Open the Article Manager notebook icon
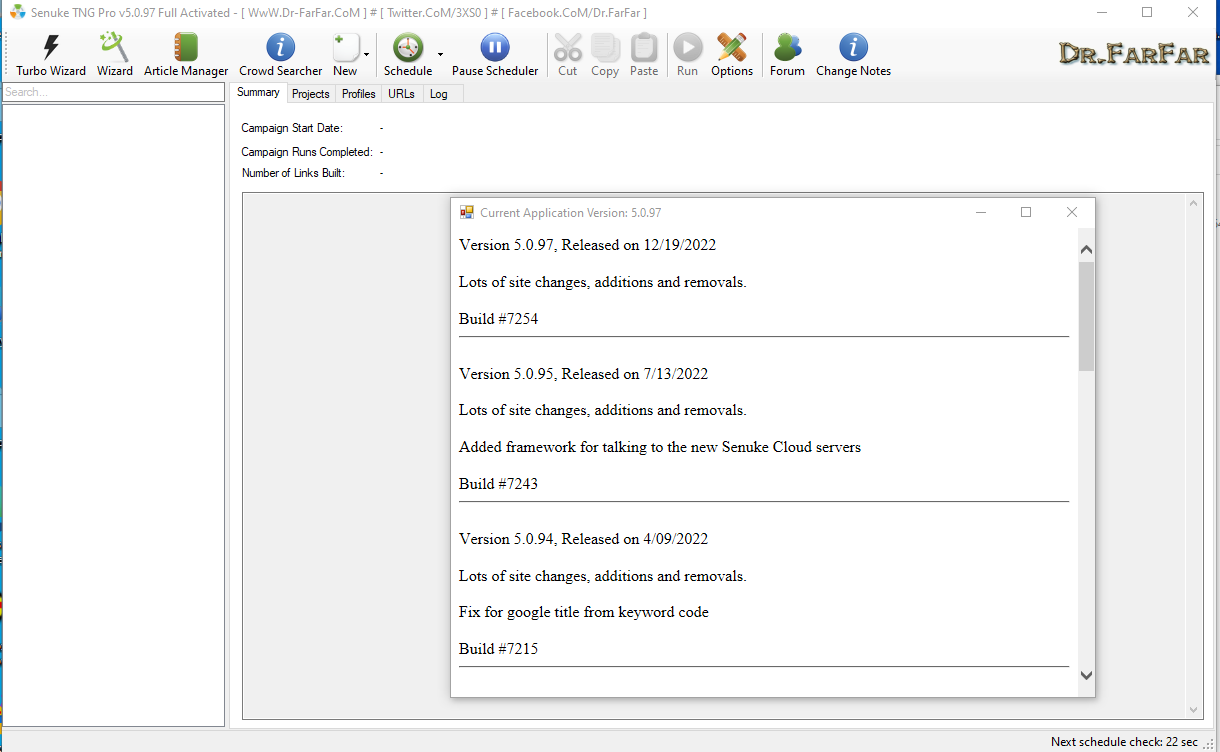 pos(185,55)
